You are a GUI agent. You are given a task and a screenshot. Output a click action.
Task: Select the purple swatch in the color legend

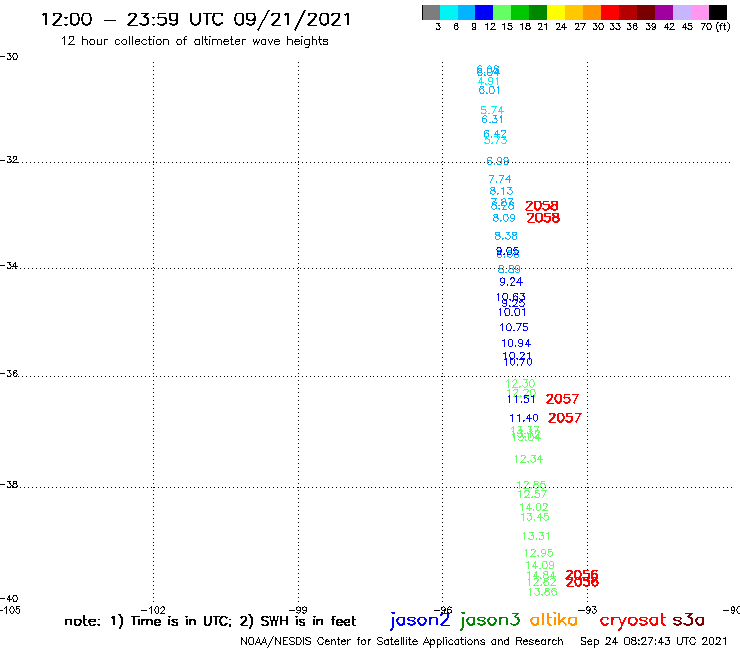(664, 12)
